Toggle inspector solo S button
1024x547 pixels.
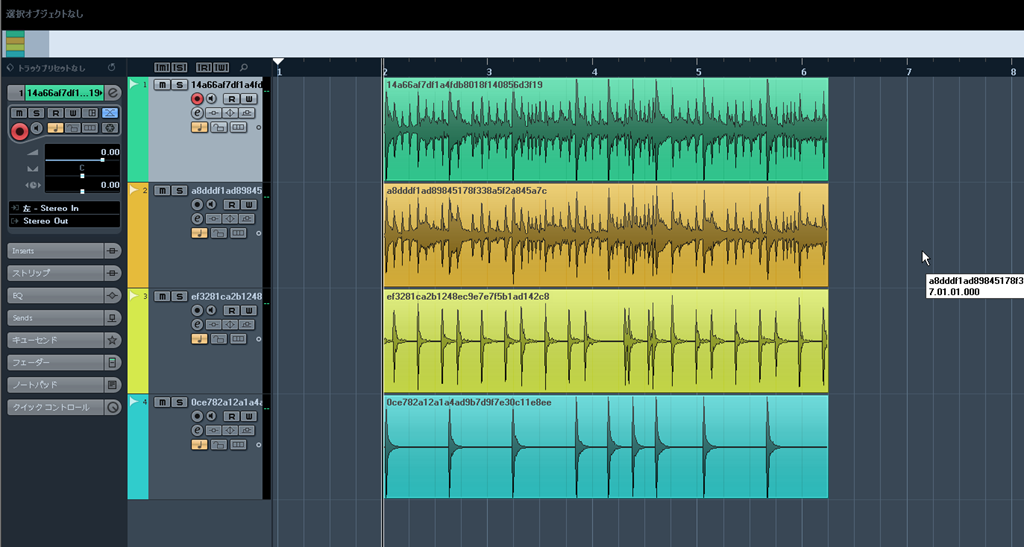[37, 113]
